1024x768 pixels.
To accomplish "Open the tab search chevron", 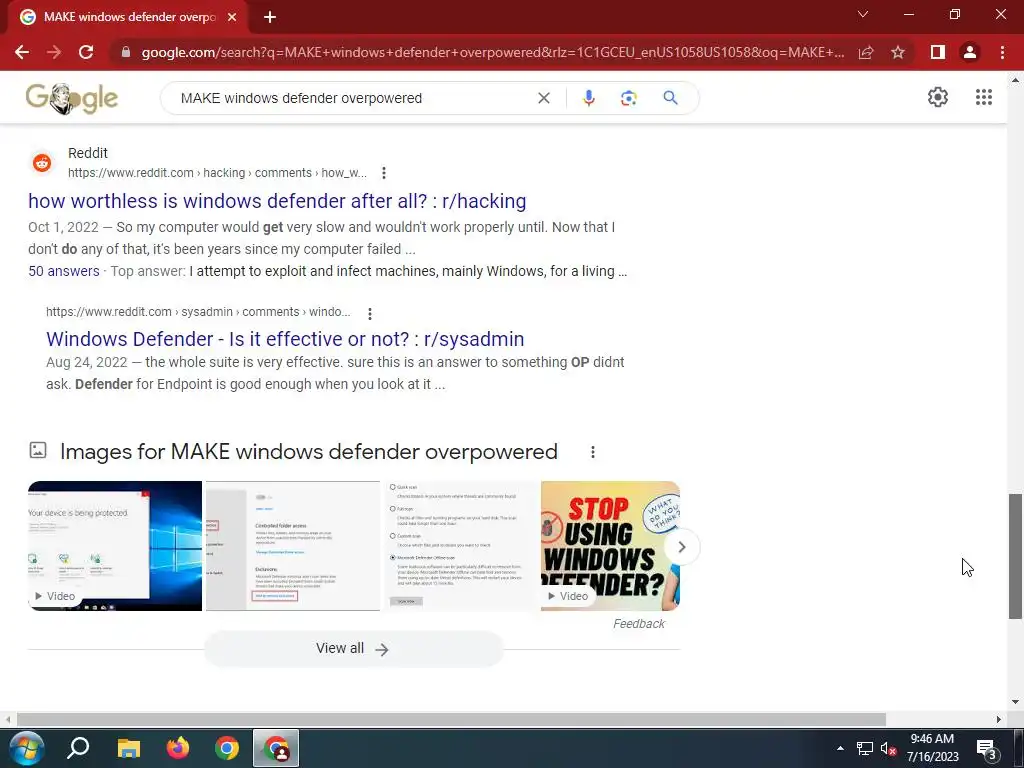I will click(x=863, y=14).
